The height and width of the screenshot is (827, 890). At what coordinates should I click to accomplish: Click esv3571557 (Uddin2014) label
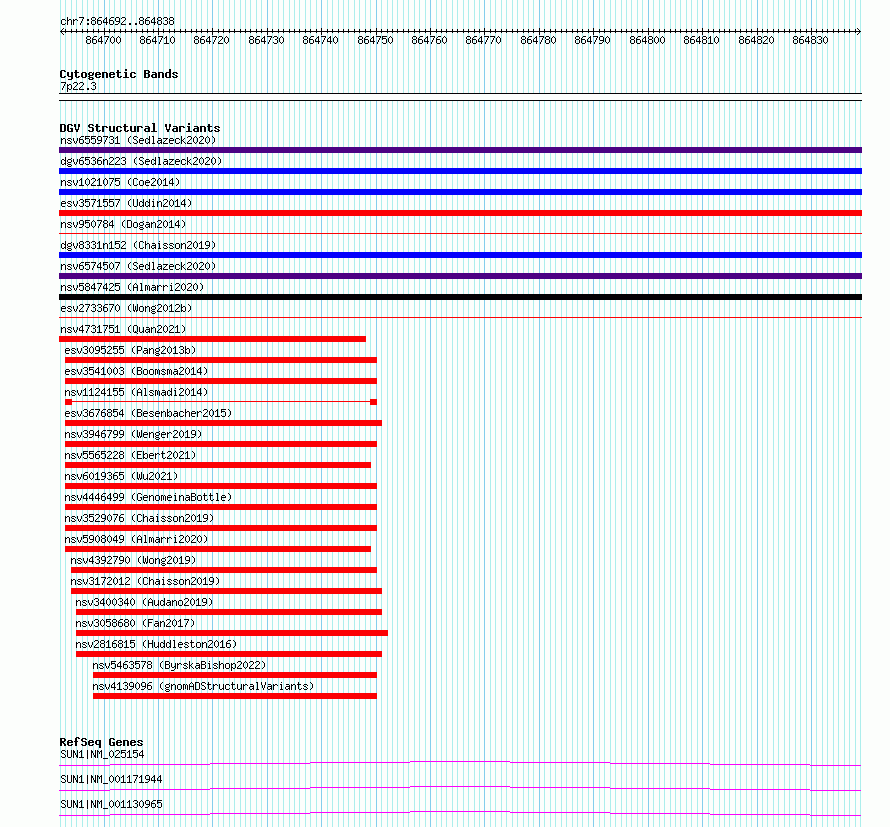(x=126, y=203)
